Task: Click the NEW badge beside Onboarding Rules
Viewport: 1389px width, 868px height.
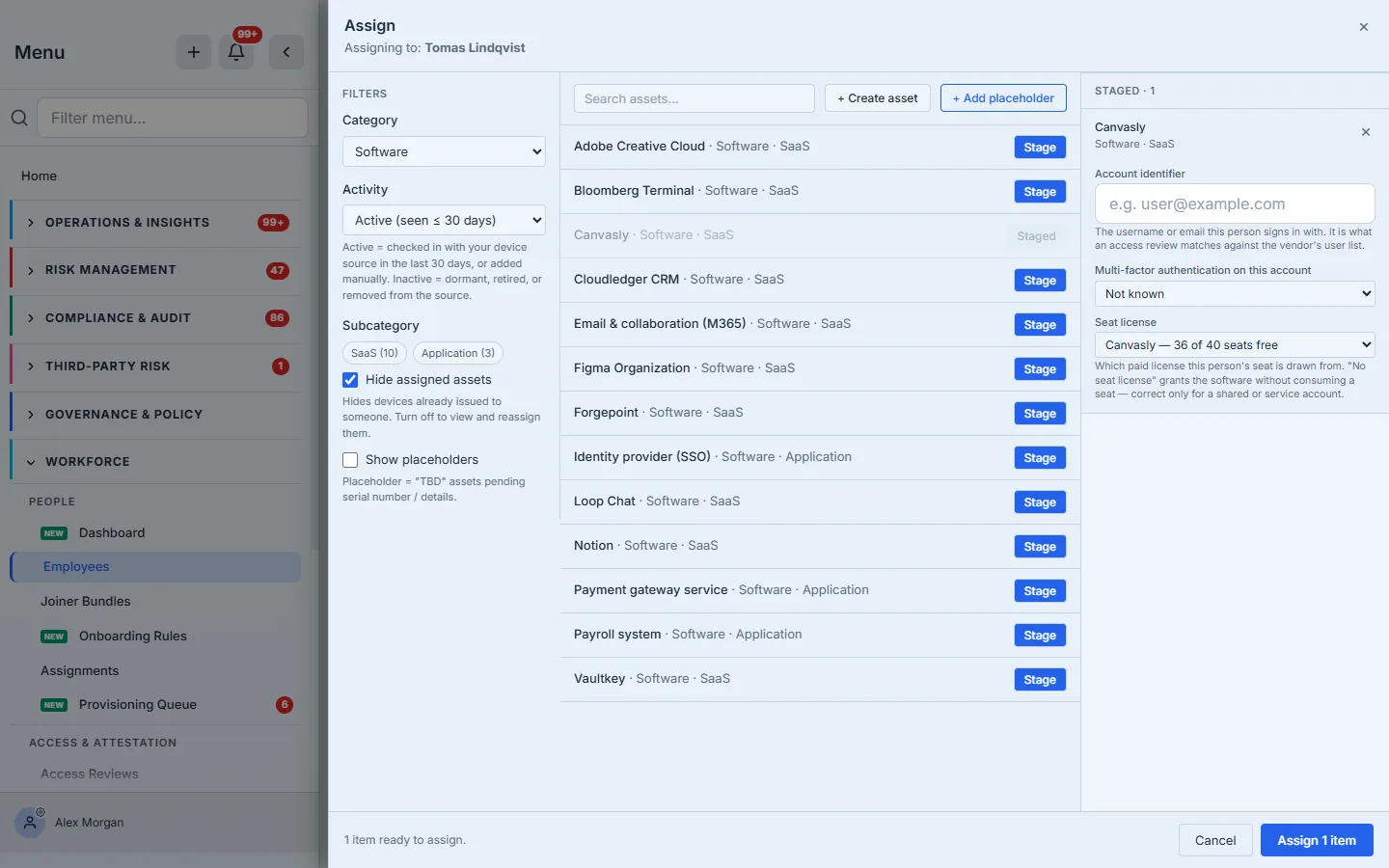Action: tap(54, 637)
